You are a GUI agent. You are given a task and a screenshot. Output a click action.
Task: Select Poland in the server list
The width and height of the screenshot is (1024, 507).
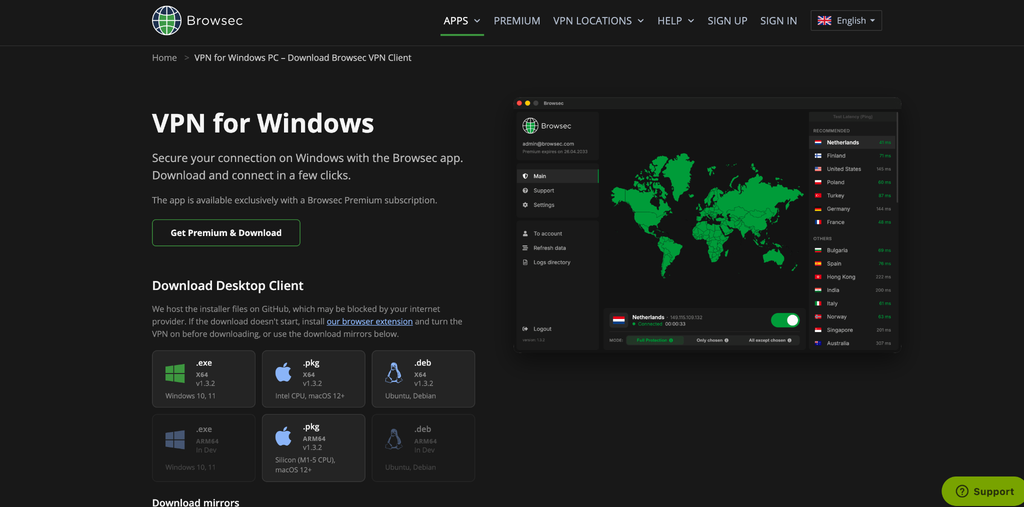point(853,182)
